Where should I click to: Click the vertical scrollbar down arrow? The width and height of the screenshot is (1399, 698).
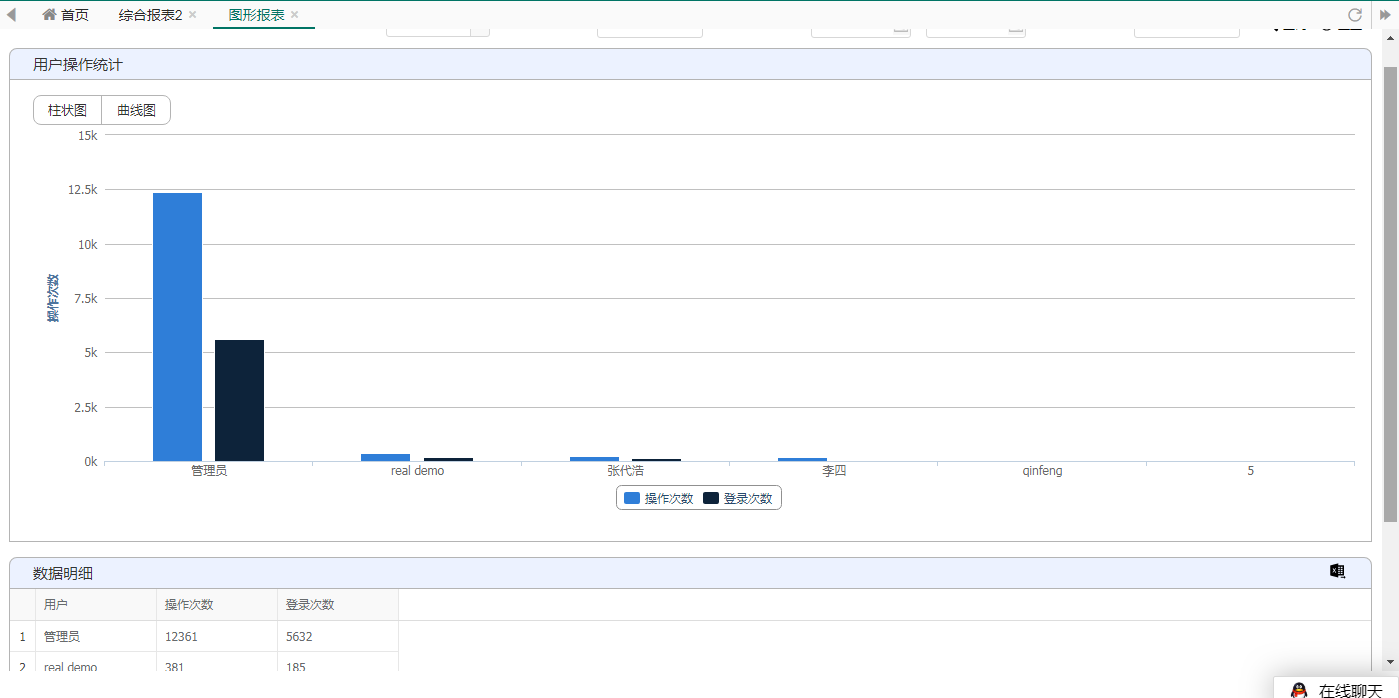pyautogui.click(x=1390, y=662)
